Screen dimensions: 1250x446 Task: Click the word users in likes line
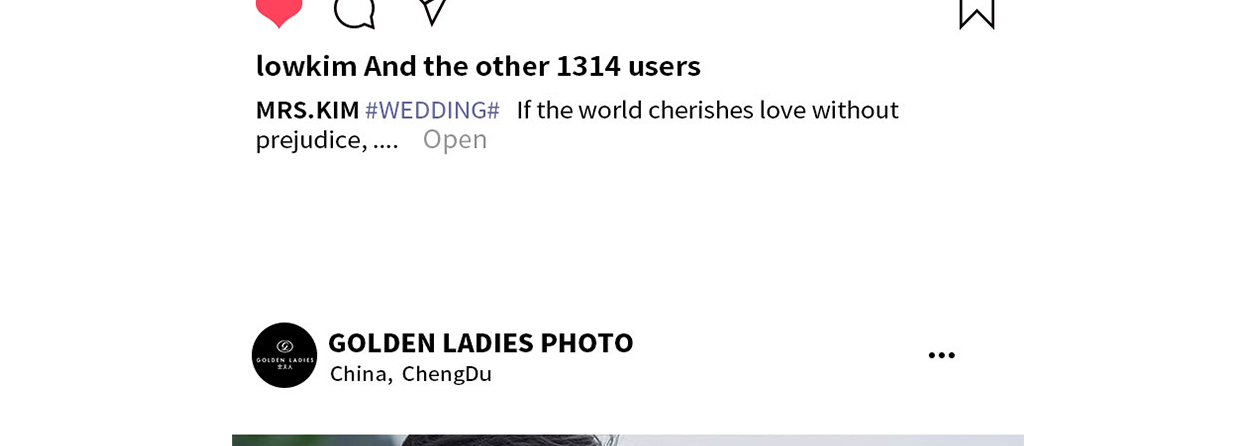[x=664, y=66]
